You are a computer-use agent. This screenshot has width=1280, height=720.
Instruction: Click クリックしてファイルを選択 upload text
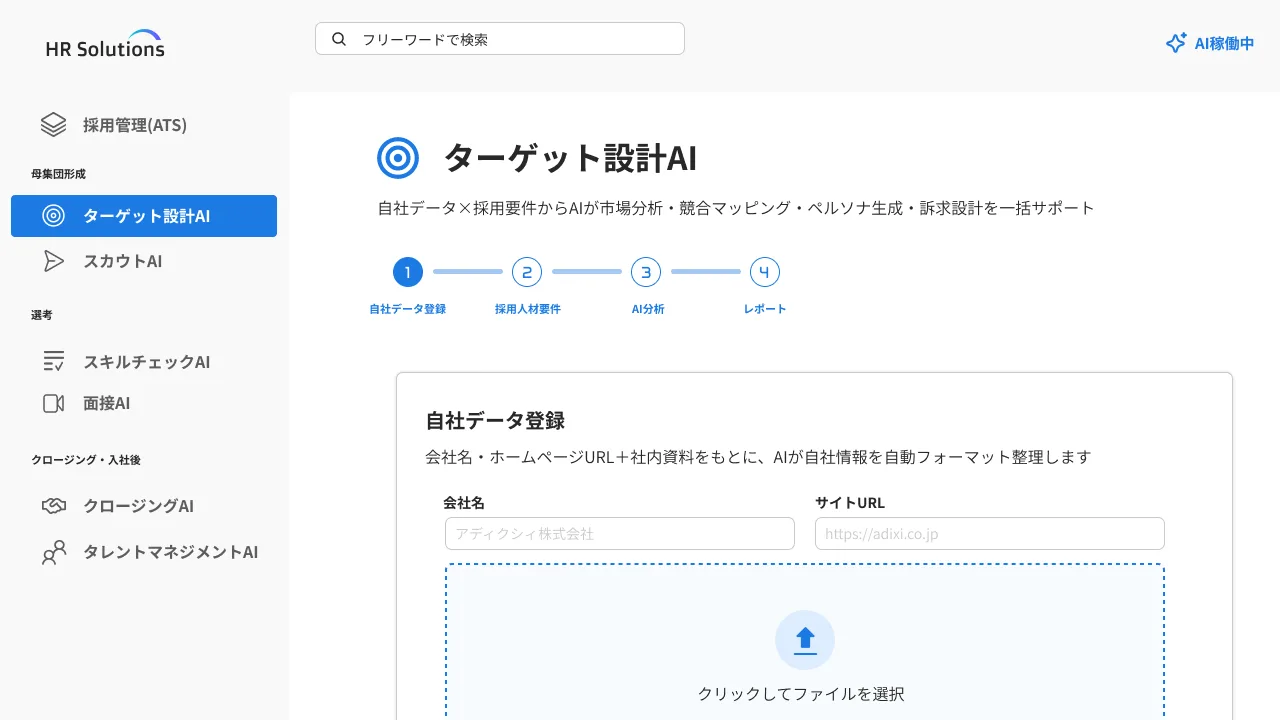click(801, 693)
